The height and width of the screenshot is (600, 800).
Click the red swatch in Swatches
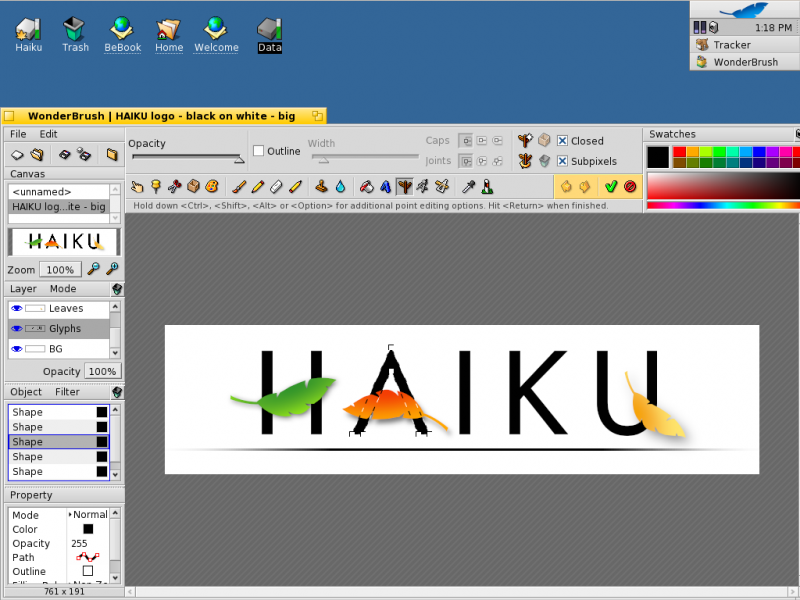tap(679, 152)
